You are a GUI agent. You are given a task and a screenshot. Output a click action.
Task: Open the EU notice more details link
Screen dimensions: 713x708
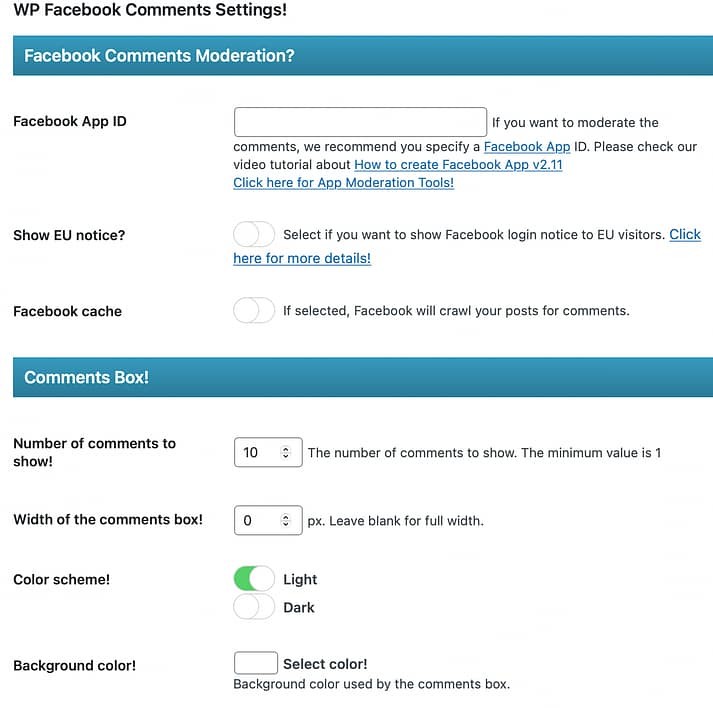click(302, 258)
